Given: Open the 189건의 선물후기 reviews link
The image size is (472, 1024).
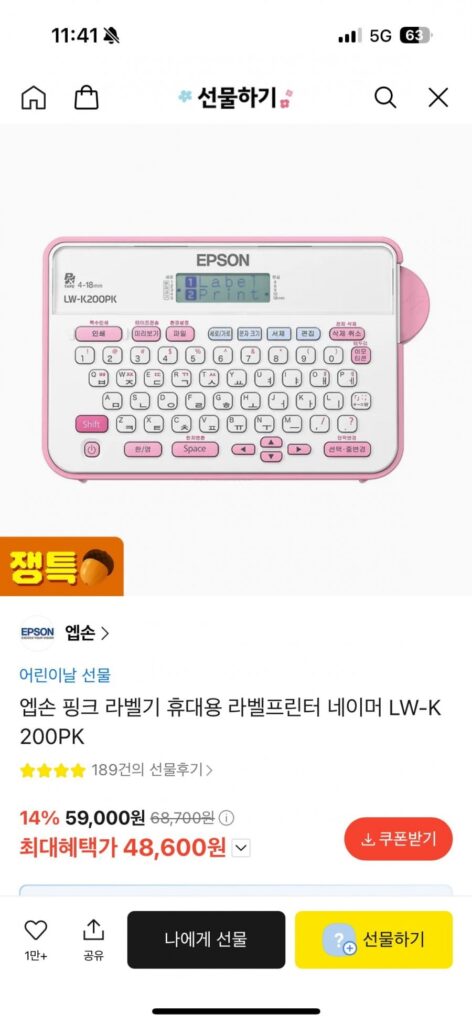Looking at the screenshot, I should point(152,770).
